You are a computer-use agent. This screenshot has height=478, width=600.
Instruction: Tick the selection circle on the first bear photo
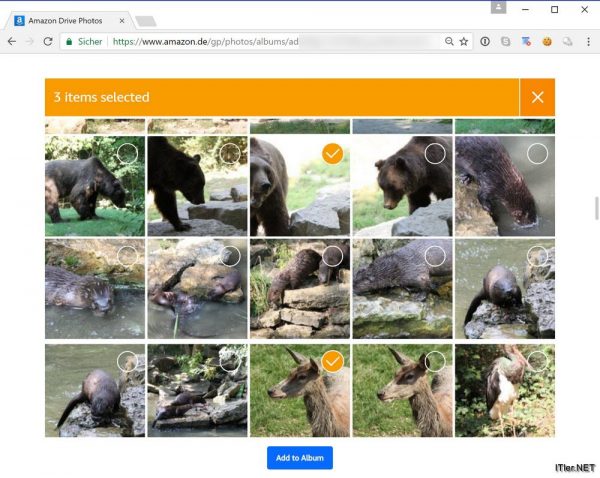[x=127, y=153]
